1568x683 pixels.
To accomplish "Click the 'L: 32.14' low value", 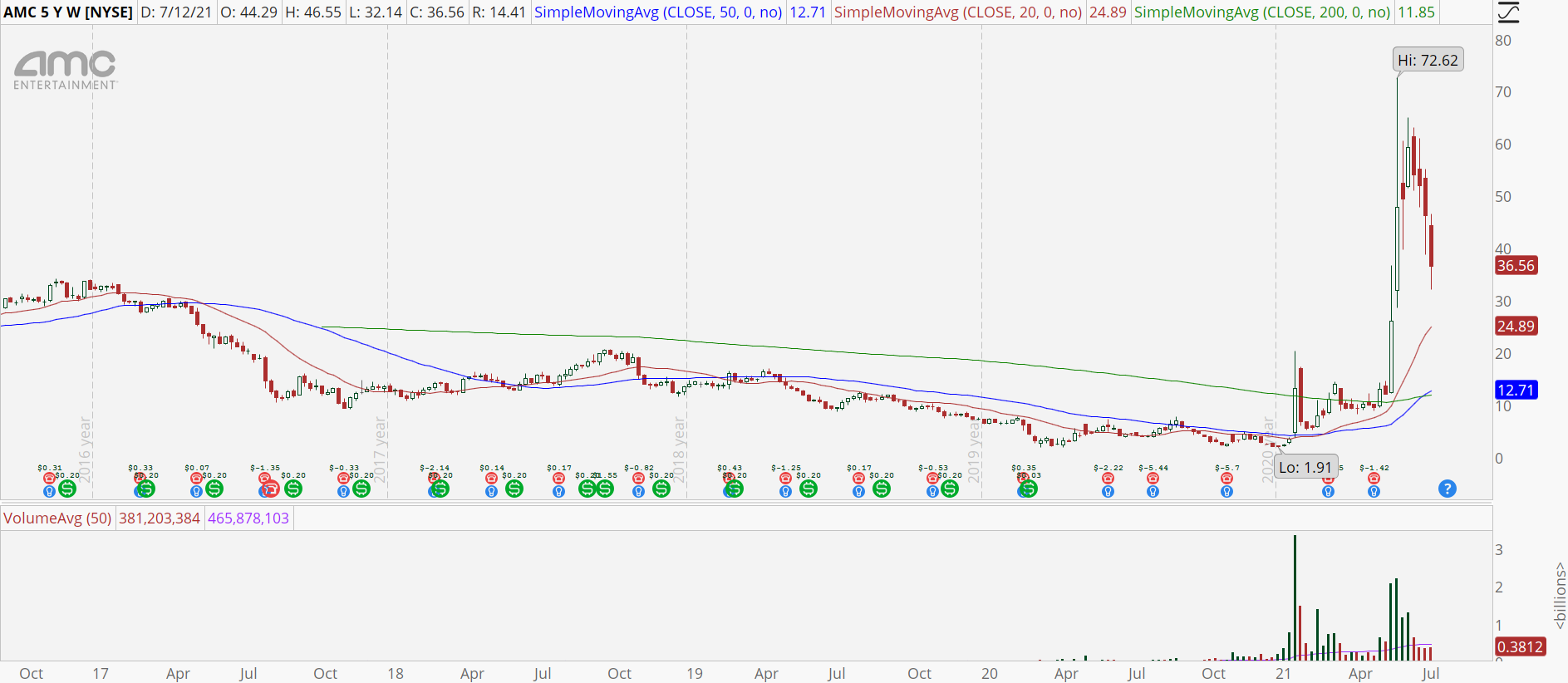I will click(376, 12).
